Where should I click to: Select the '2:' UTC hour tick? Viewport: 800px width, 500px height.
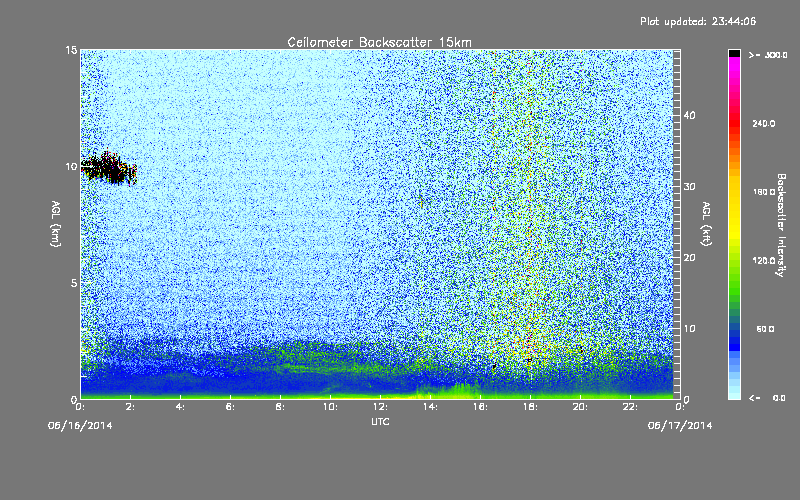[x=131, y=407]
